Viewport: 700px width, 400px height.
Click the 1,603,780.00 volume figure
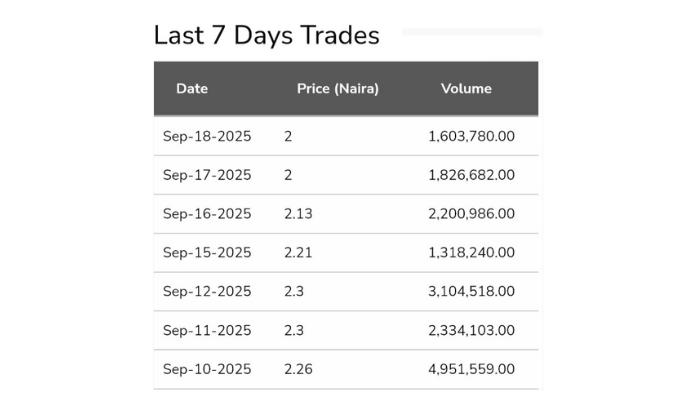[x=471, y=136]
